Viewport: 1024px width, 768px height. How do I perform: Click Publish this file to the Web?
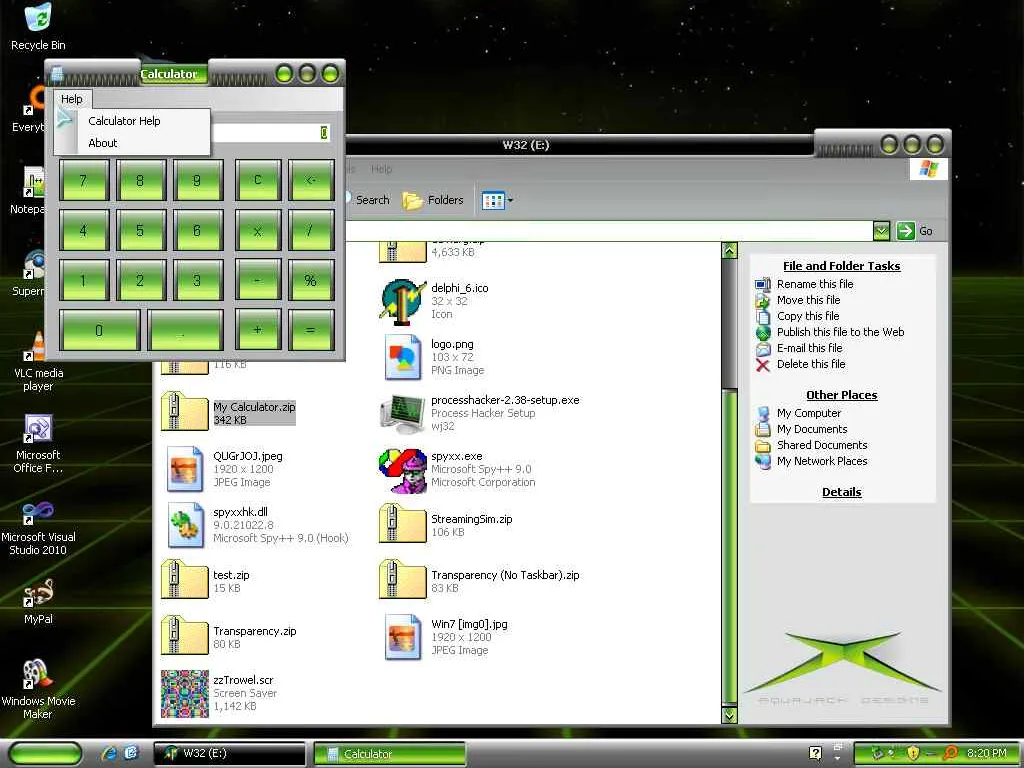click(840, 332)
